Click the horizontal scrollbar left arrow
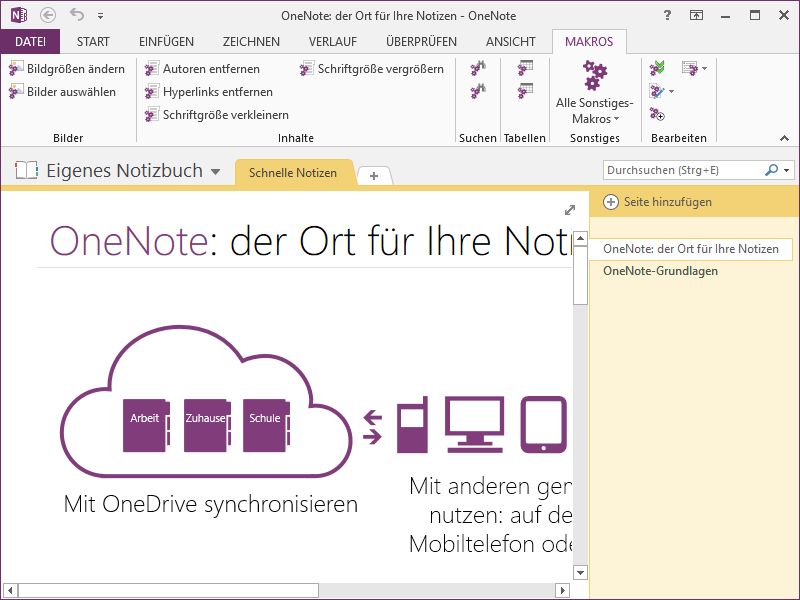Screen dimensions: 800x600 pos(10,590)
